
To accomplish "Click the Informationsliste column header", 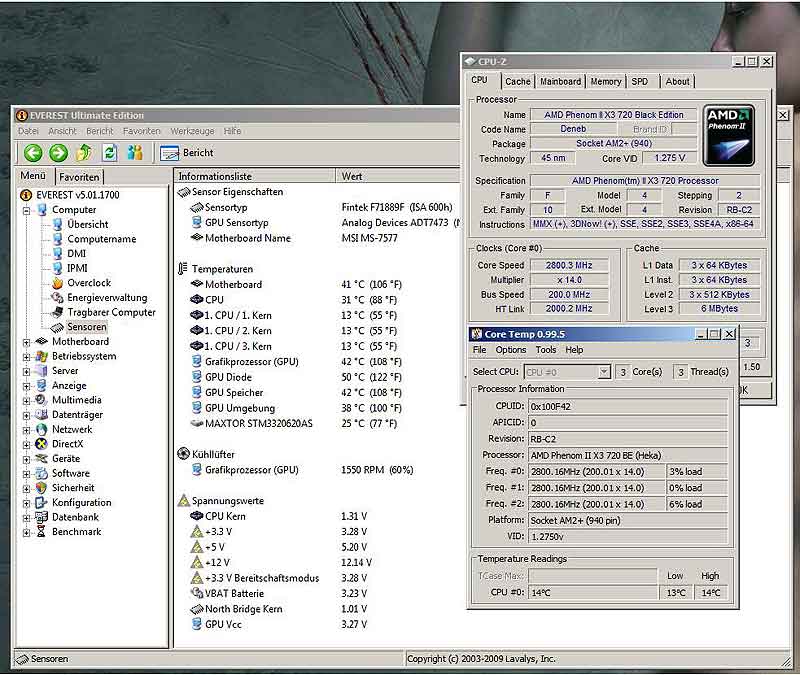I will [x=254, y=176].
